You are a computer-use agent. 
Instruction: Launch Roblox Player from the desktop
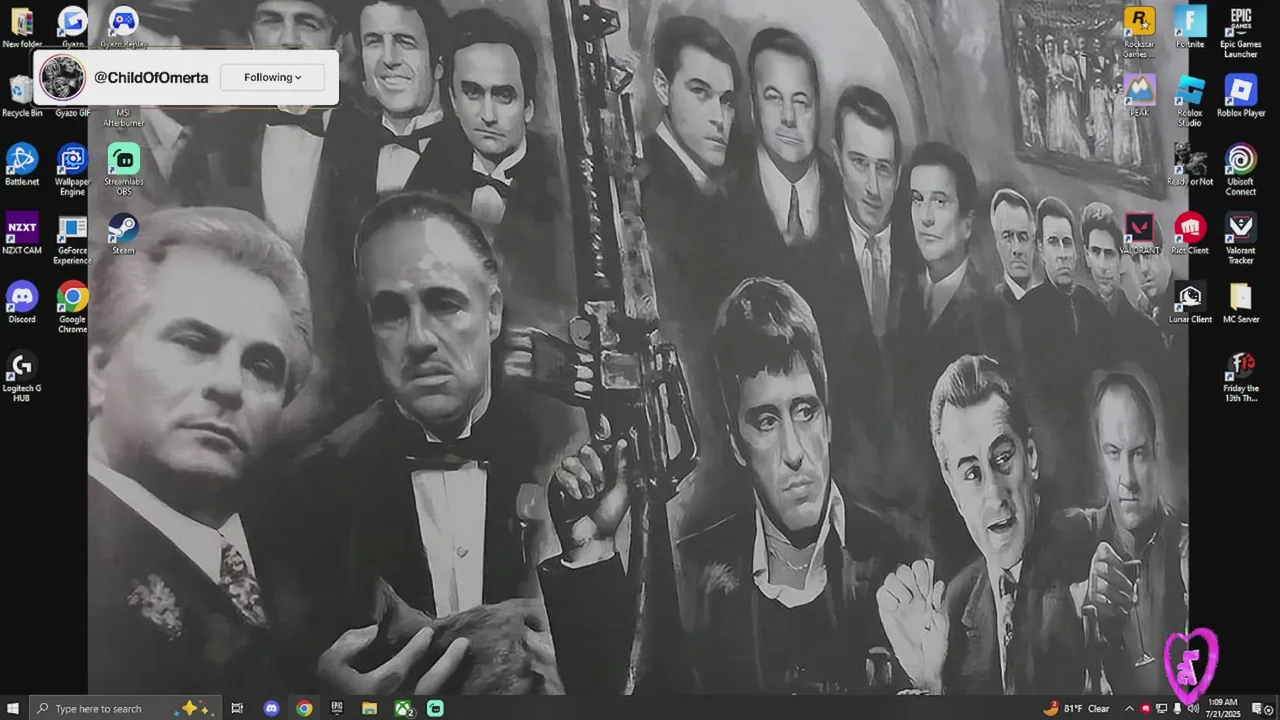(1241, 96)
